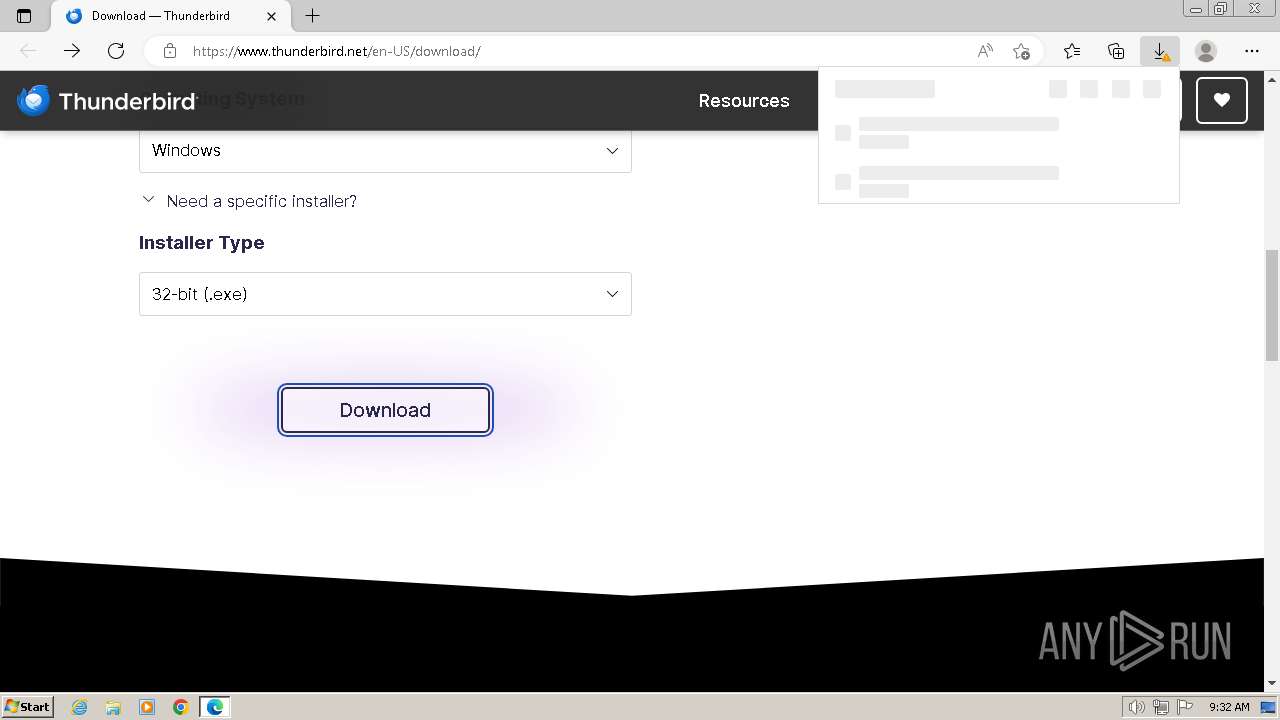View site info lock icon
Viewport: 1280px width, 720px height.
(170, 51)
